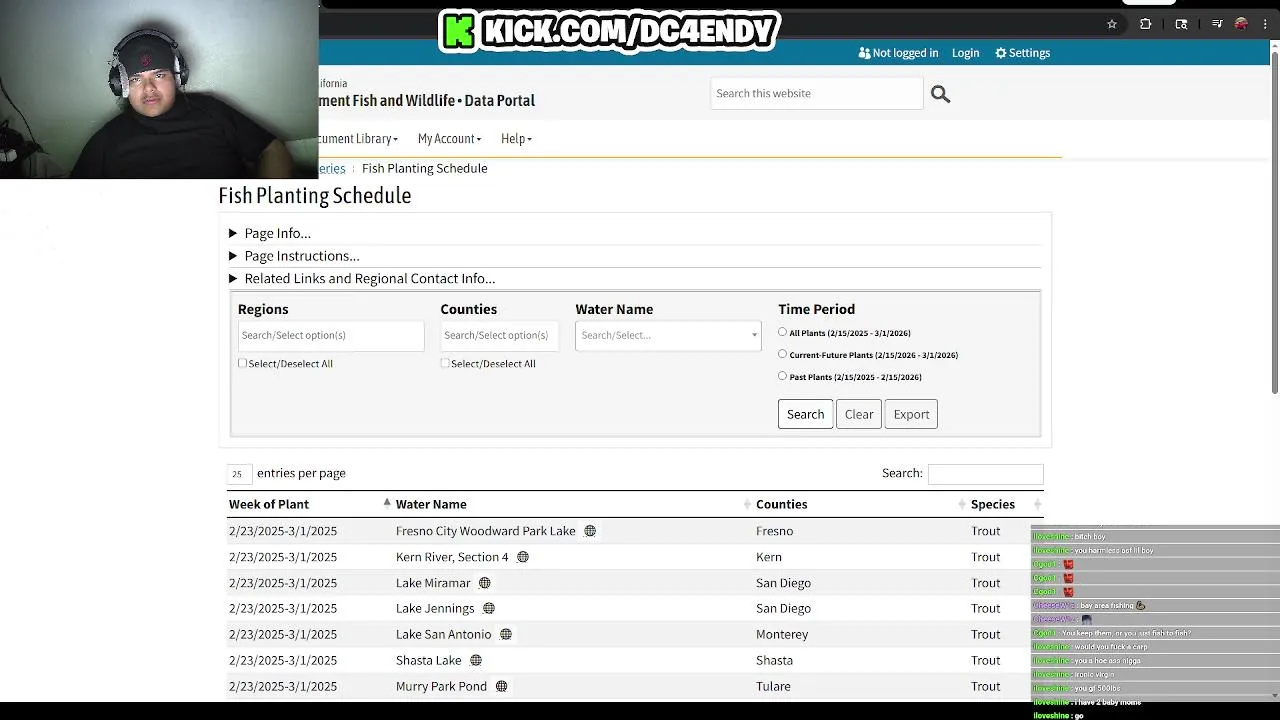Expand Related Links and Regional Contact Info
Screen dimensions: 1280x720
click(x=362, y=279)
